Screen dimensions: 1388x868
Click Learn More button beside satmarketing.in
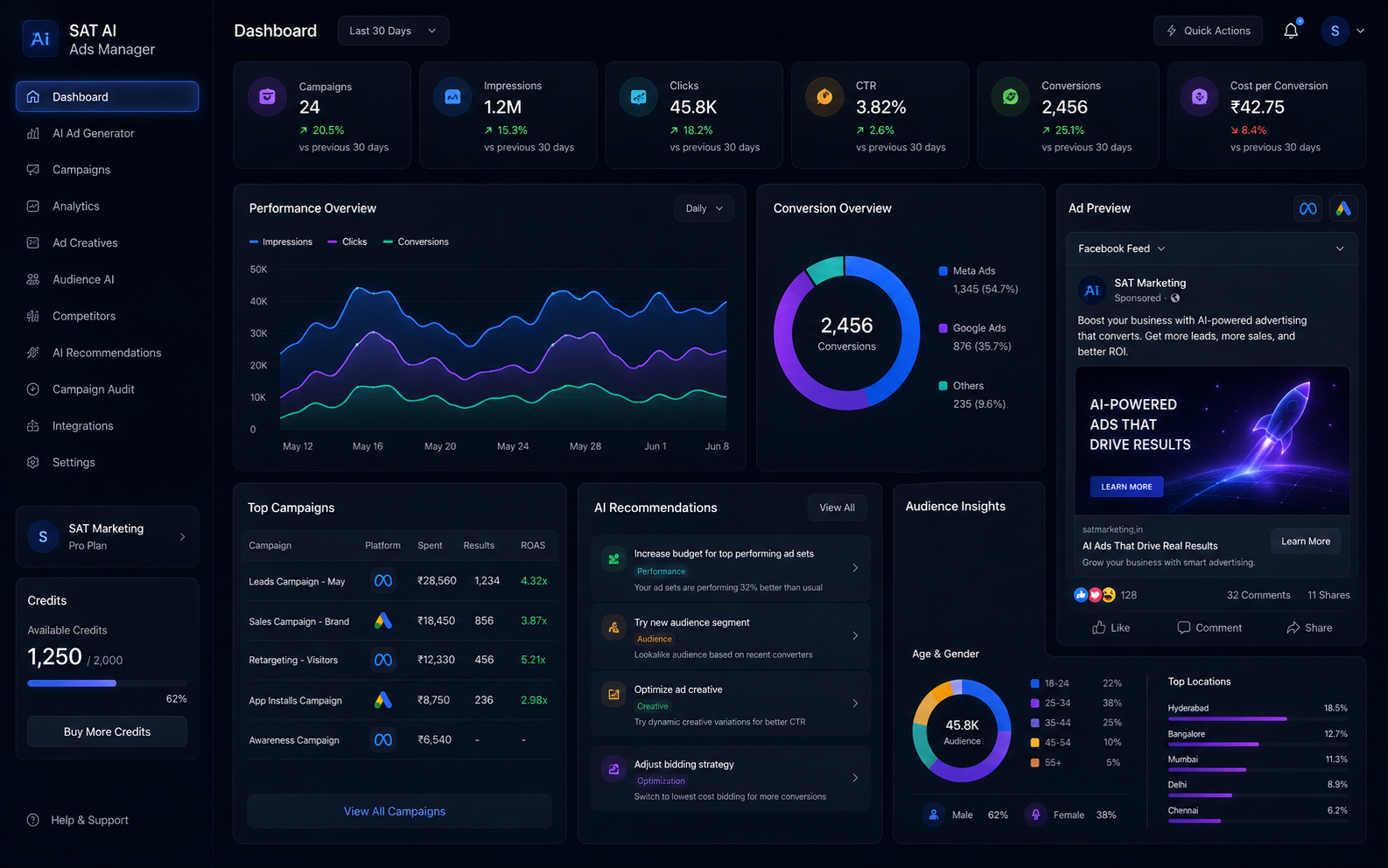pyautogui.click(x=1306, y=542)
